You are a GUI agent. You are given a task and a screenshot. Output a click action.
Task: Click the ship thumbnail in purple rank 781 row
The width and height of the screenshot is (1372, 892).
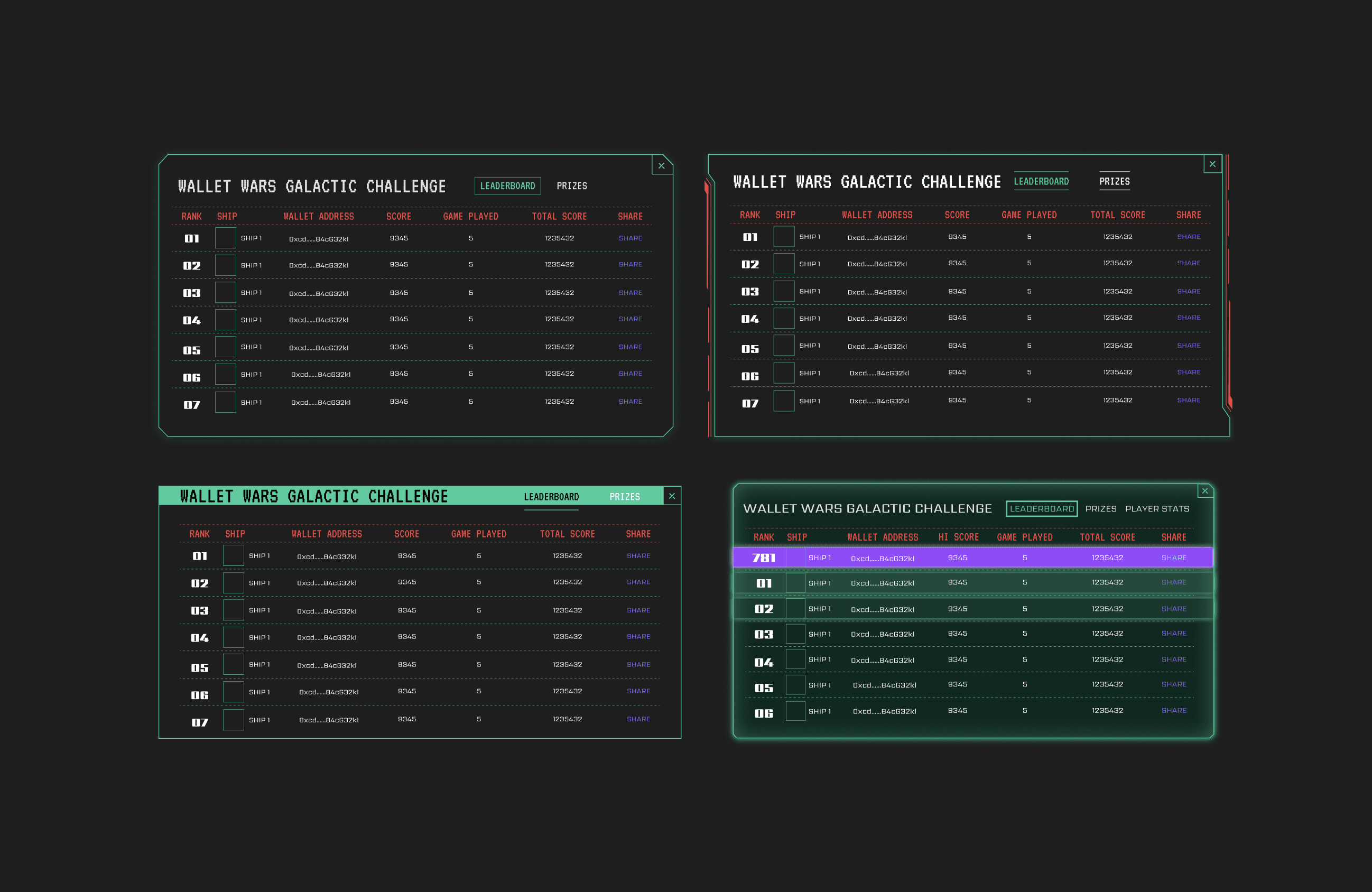[x=795, y=558]
